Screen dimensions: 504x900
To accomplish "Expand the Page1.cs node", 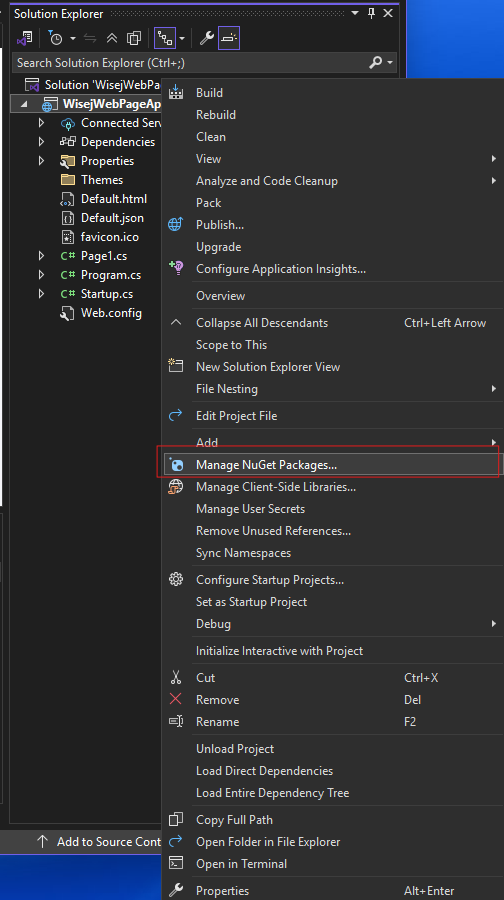I will click(x=41, y=255).
